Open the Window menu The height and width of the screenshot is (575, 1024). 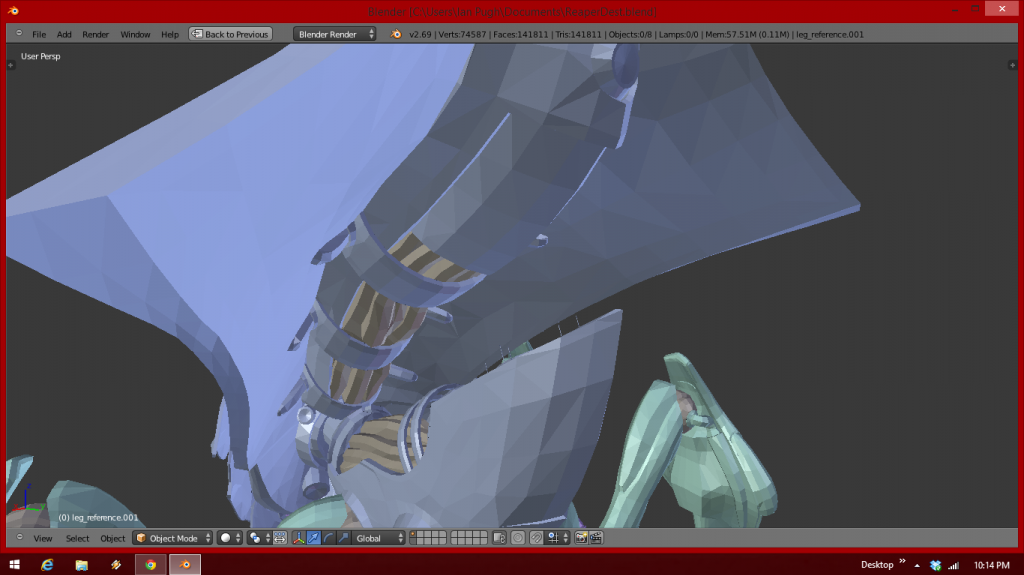(135, 34)
